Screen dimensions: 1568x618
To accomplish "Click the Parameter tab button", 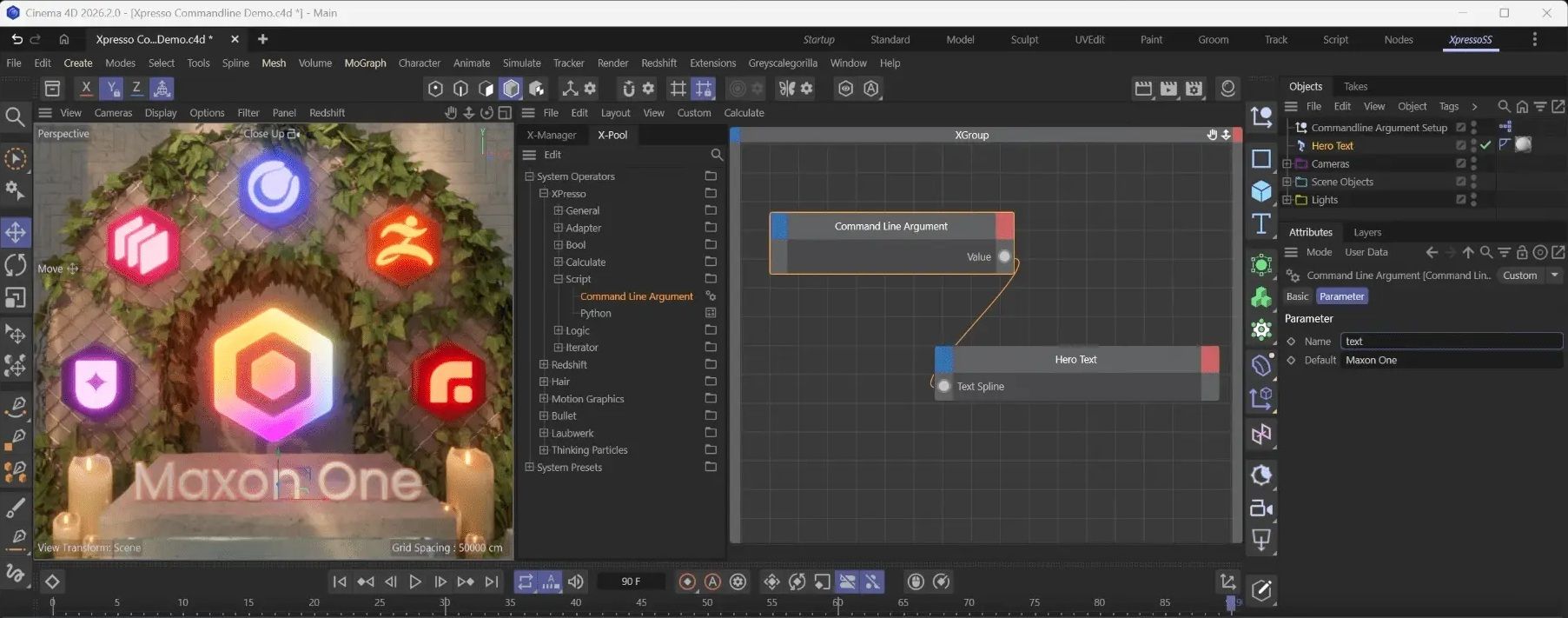I will click(1341, 296).
